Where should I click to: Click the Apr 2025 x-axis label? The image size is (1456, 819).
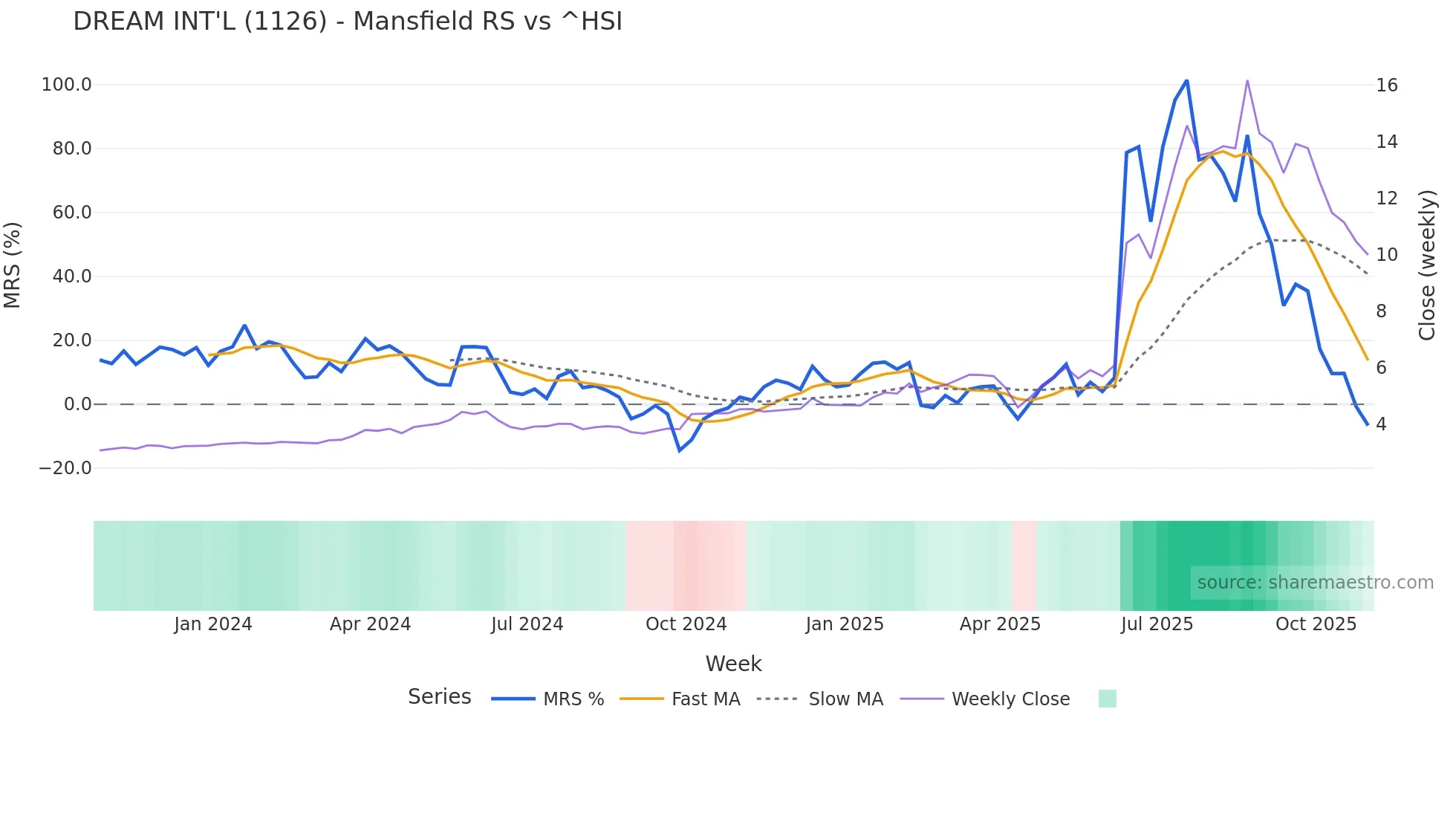point(1001,624)
